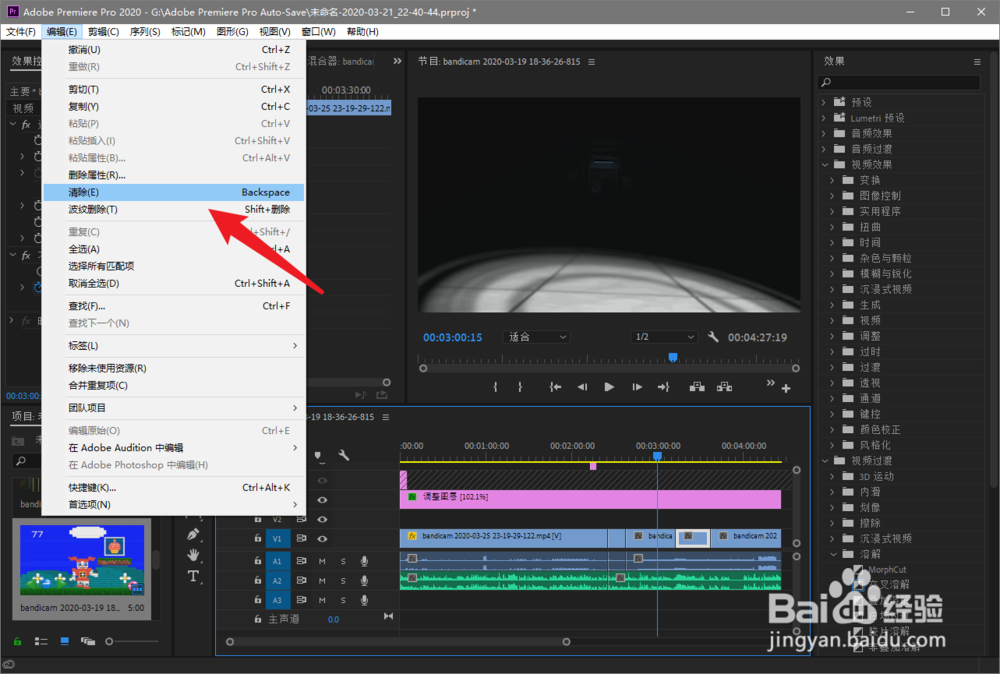Open timeline display settings wrench
The height and width of the screenshot is (674, 1000).
tap(344, 455)
